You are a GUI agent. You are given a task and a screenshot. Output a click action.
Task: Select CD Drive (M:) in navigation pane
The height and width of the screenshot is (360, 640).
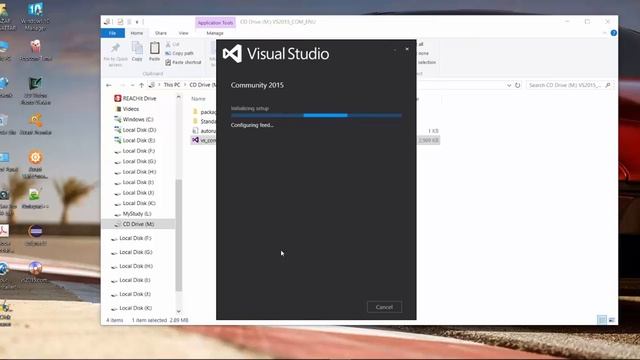pos(138,224)
